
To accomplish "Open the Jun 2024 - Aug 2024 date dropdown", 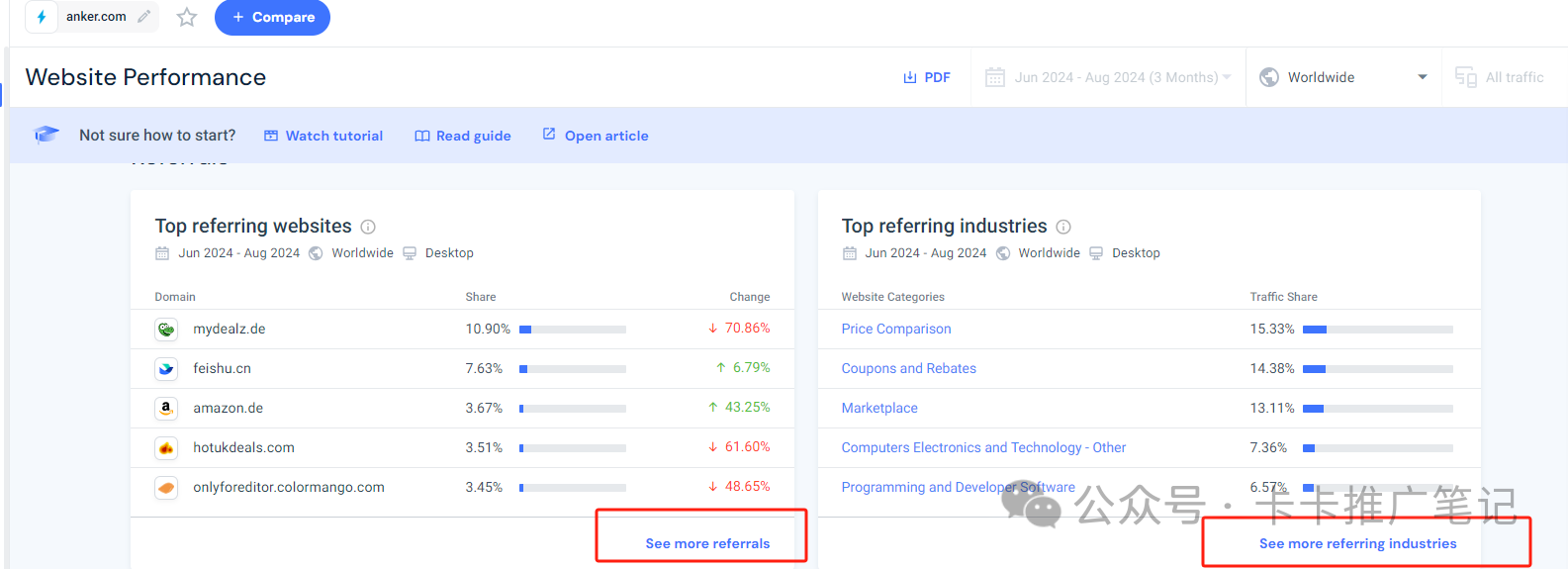I will point(1108,77).
